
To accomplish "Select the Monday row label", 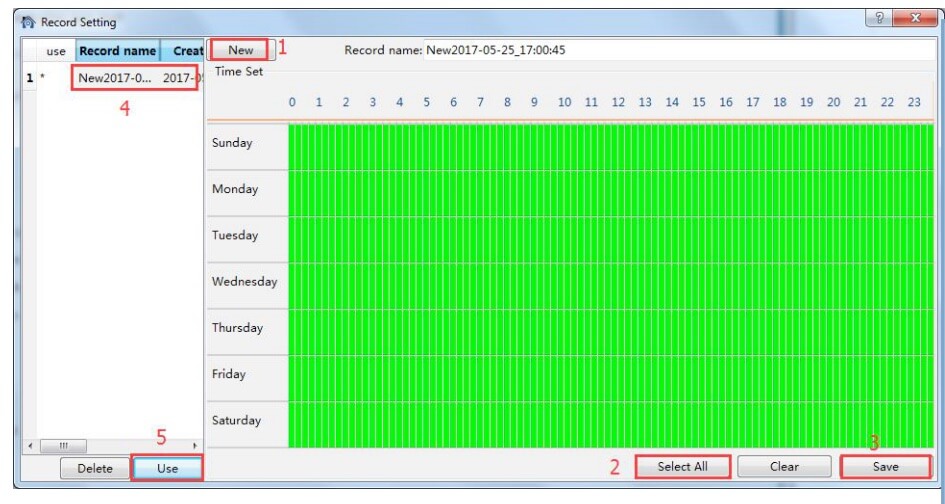I will point(235,189).
